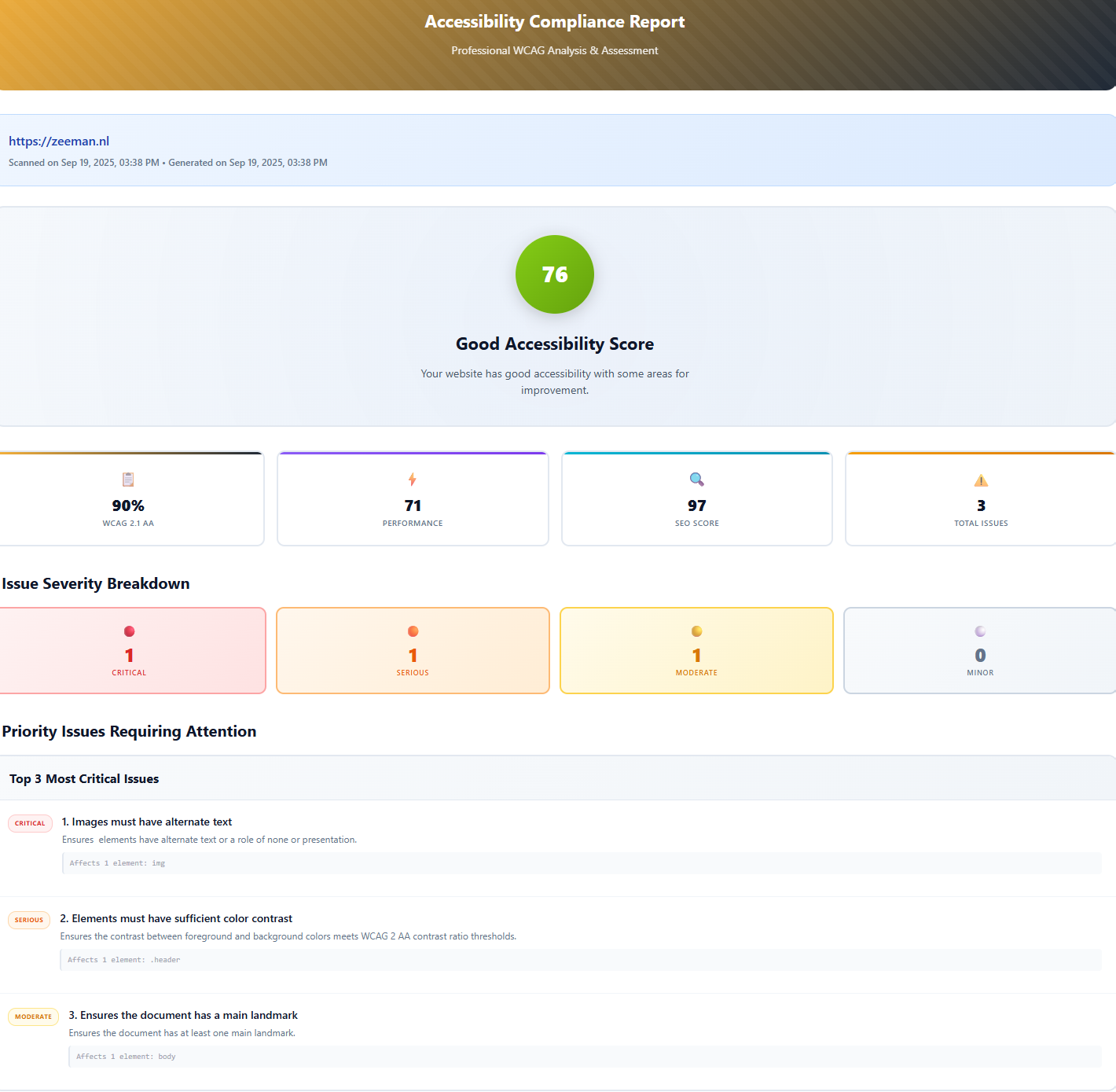Click the red Critical severity dot
The width and height of the screenshot is (1116, 1092).
tap(129, 631)
